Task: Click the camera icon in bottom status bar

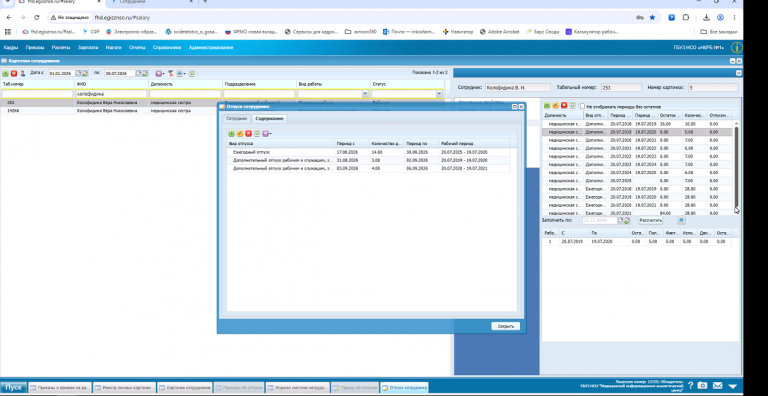Action: 702,386
